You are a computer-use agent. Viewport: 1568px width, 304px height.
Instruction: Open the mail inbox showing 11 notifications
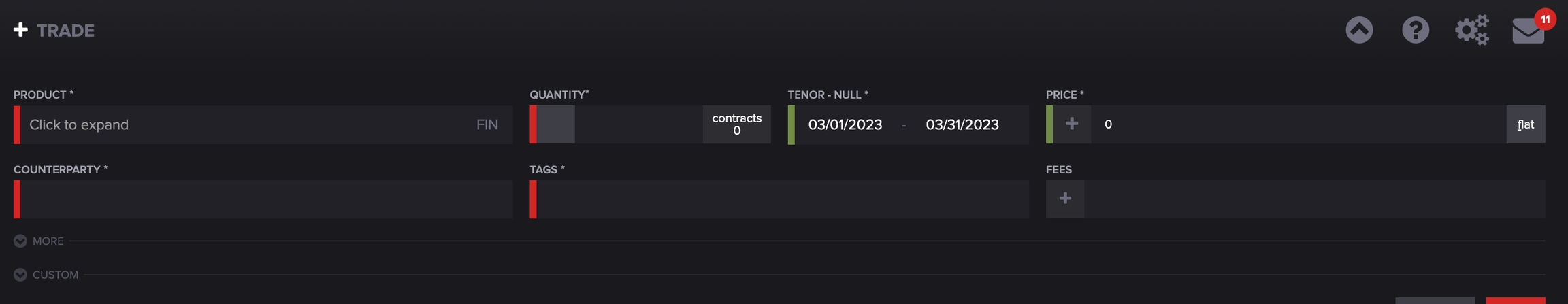pyautogui.click(x=1529, y=31)
